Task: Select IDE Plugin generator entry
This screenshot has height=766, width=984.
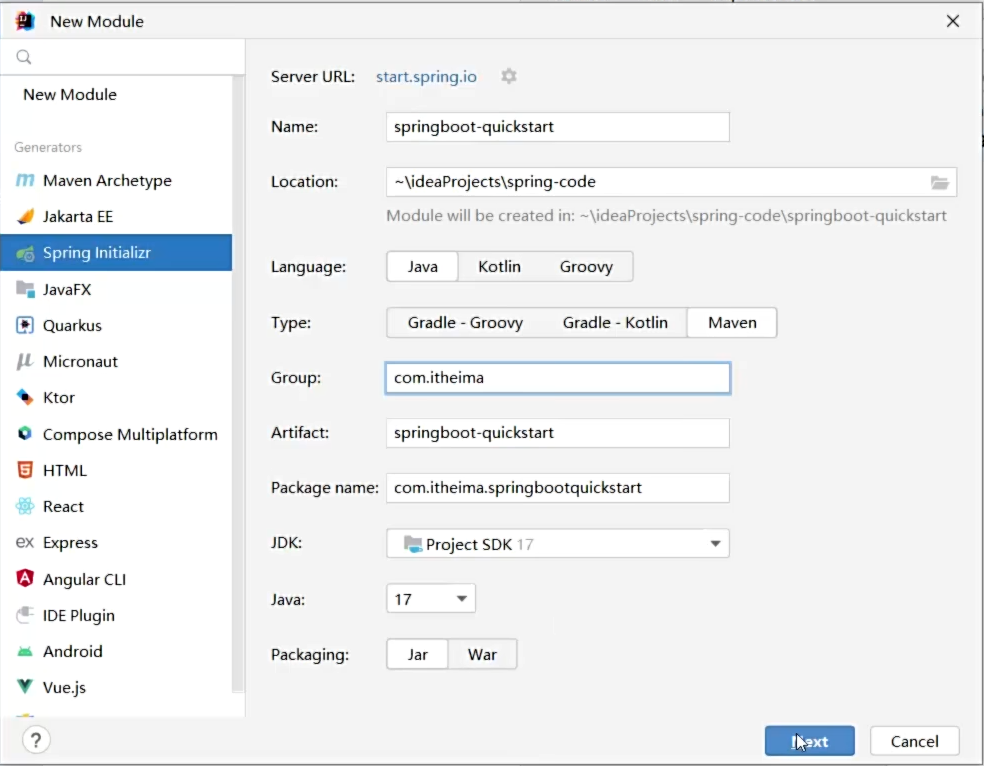Action: pyautogui.click(x=116, y=615)
